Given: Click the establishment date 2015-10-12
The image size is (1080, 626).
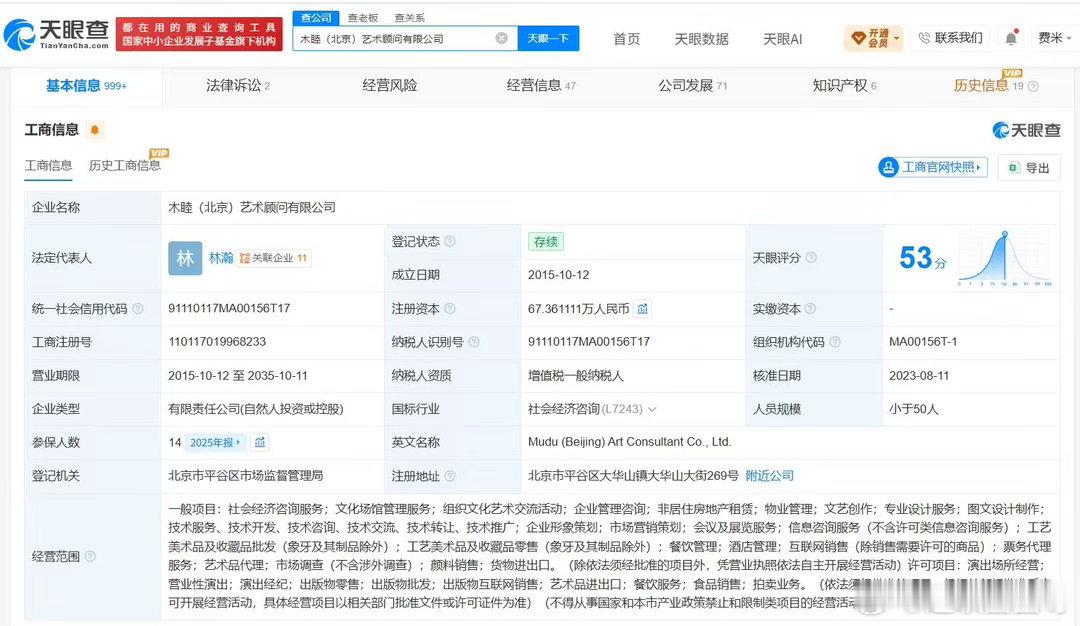Looking at the screenshot, I should click(559, 275).
